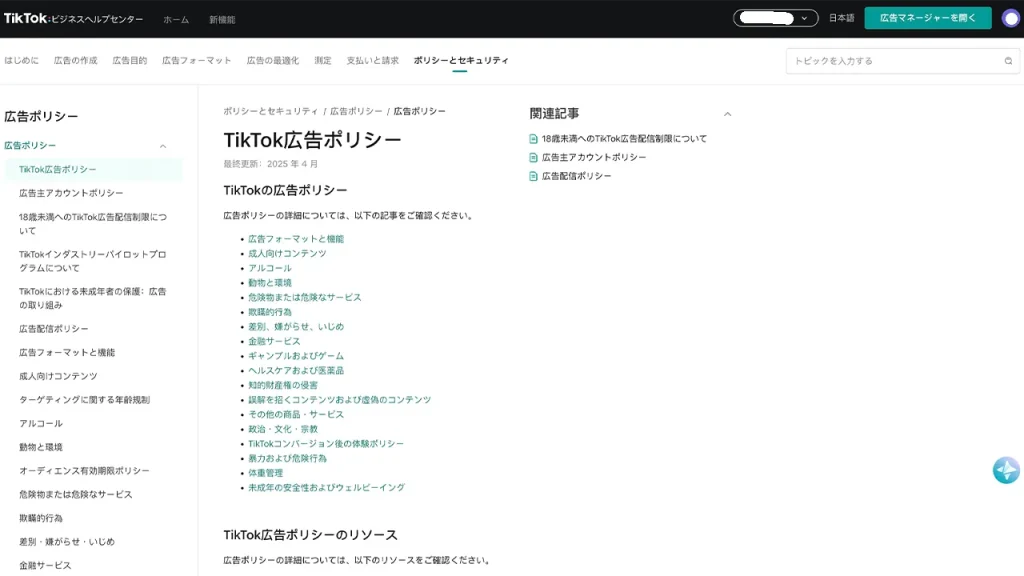Open the 差別、嫌がらせ、いじめ article link
1024x576 pixels.
[x=296, y=327]
